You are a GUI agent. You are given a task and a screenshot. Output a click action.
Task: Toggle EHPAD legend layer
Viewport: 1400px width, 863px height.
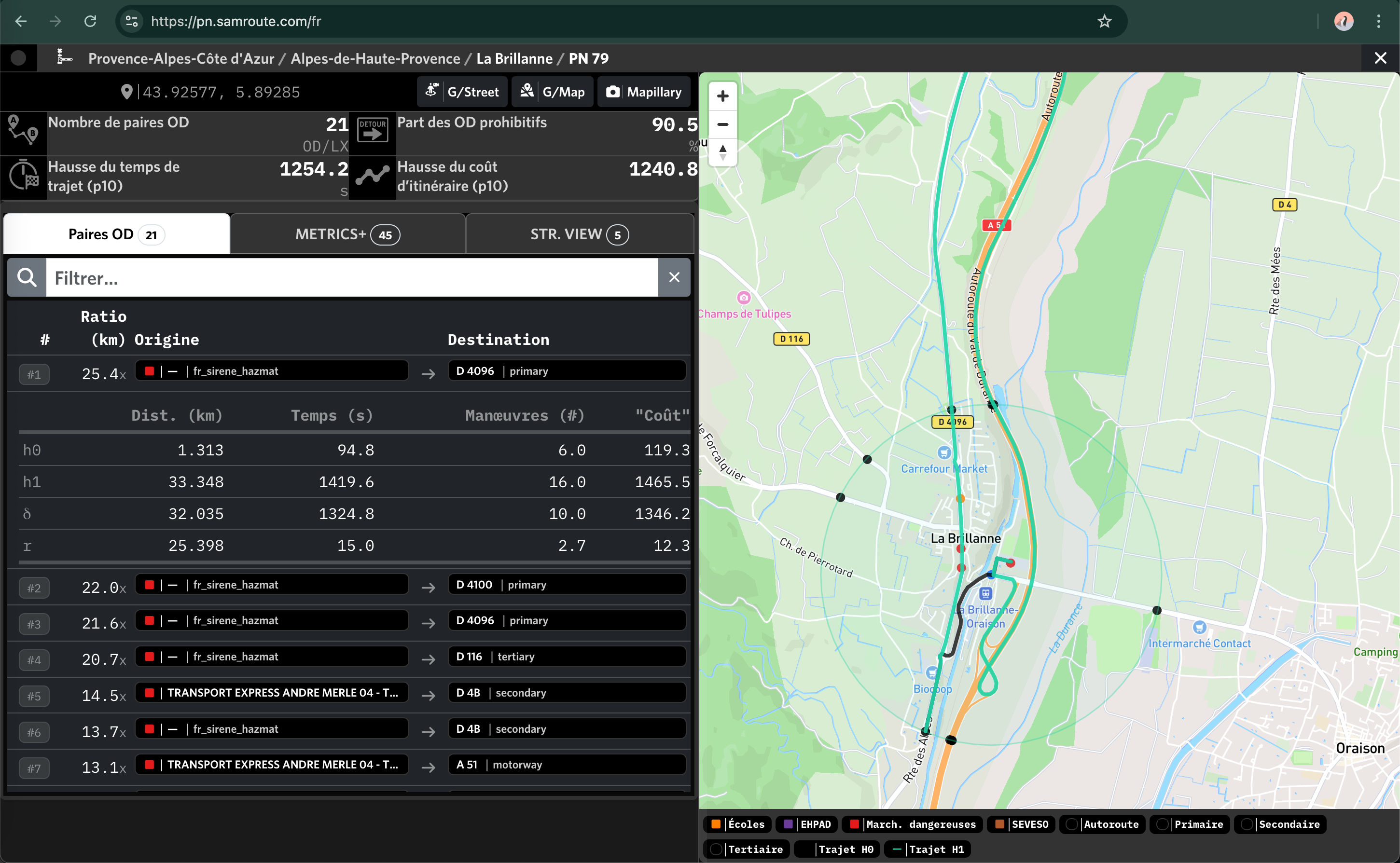[x=807, y=824]
